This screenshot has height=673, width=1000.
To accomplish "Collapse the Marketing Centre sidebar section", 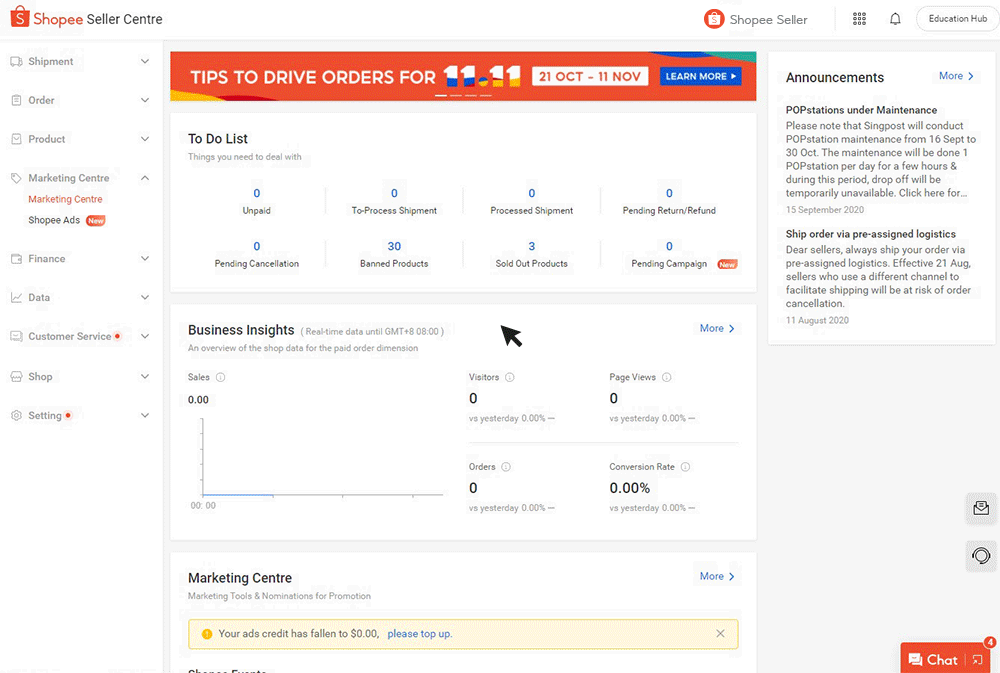I will pyautogui.click(x=145, y=178).
